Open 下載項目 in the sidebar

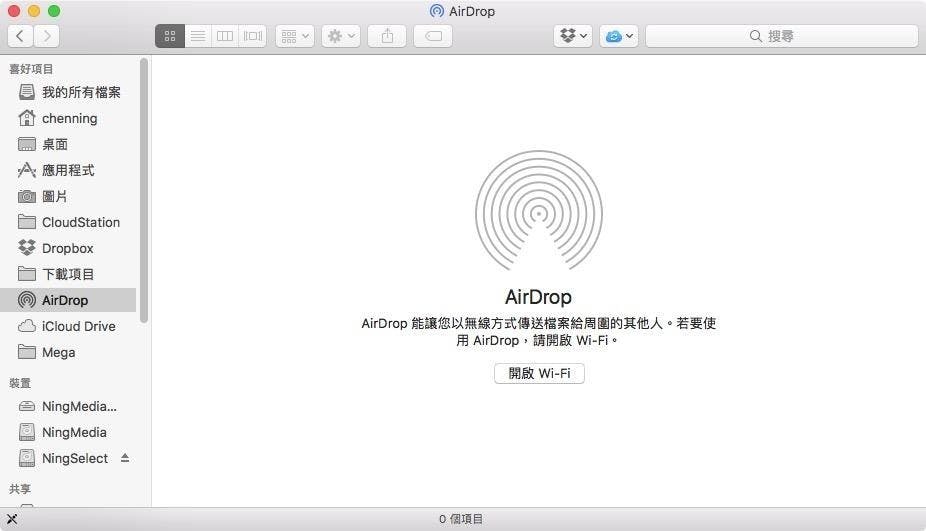point(70,274)
